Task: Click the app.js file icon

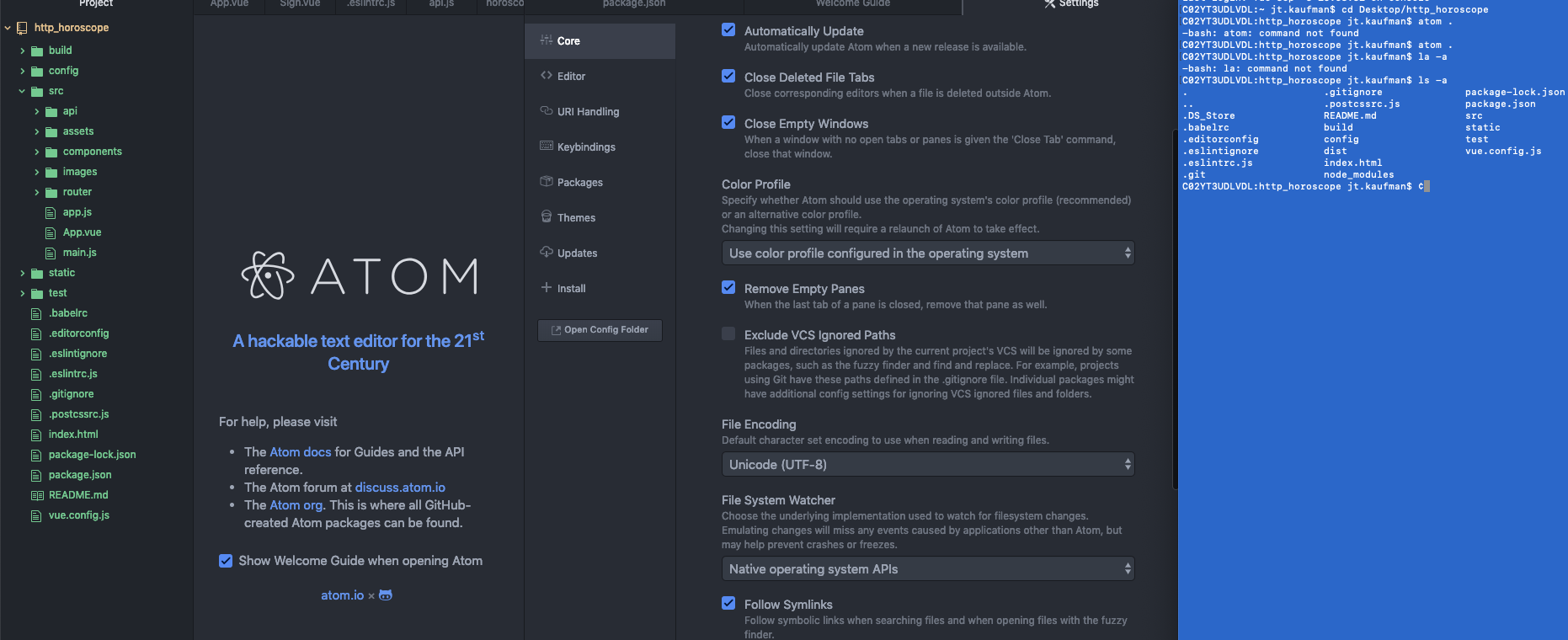Action: pos(51,213)
